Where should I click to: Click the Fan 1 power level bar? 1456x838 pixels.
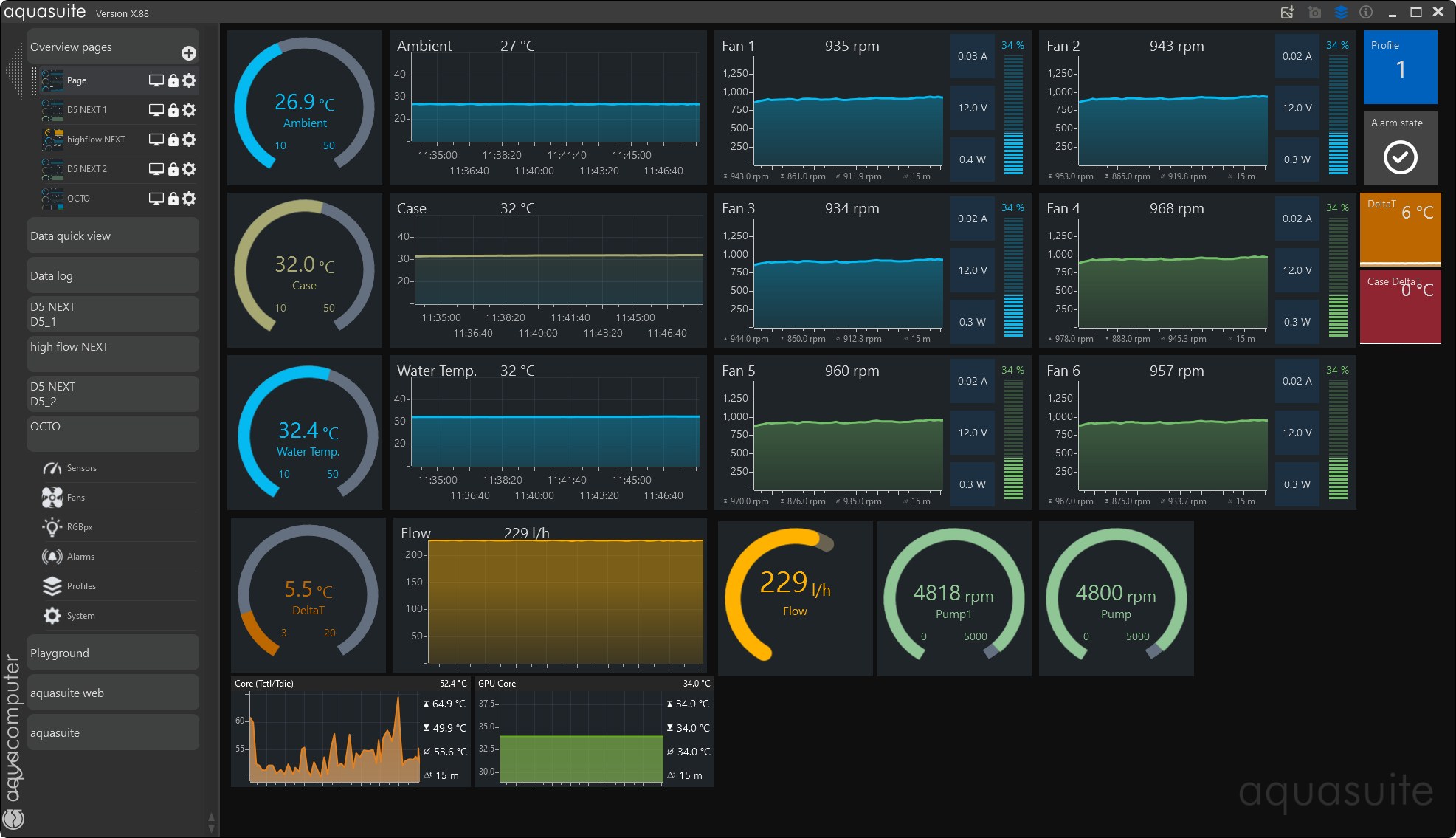click(x=1013, y=114)
